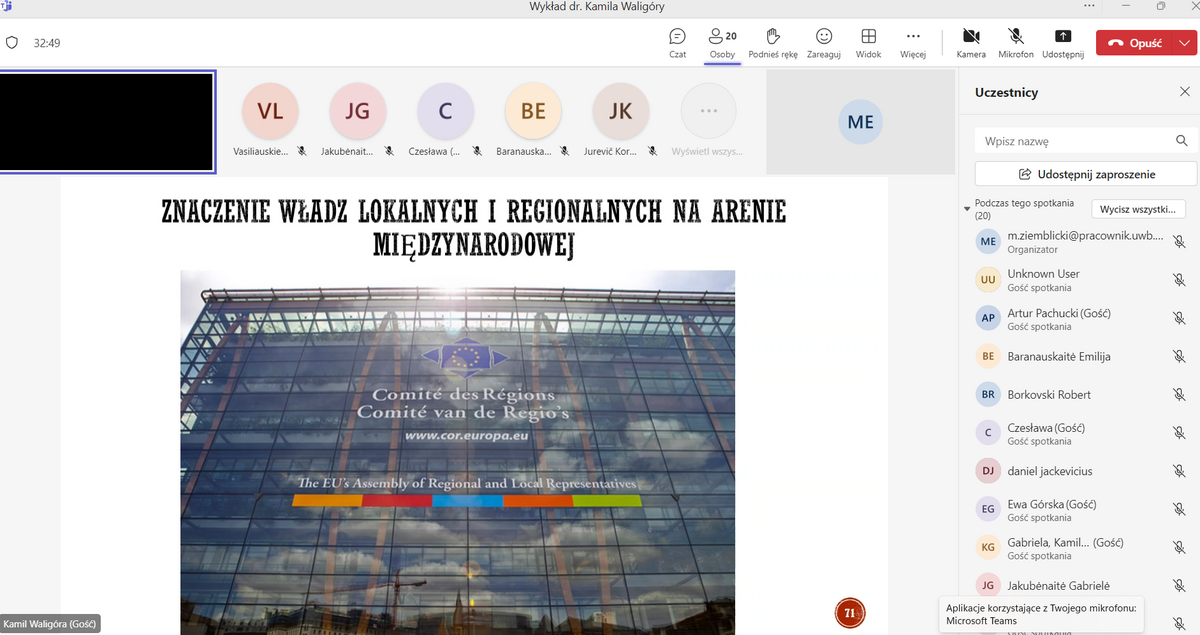
Task: Click the mic icon for Jakubėnaitė Gabrielė
Action: pyautogui.click(x=1179, y=585)
